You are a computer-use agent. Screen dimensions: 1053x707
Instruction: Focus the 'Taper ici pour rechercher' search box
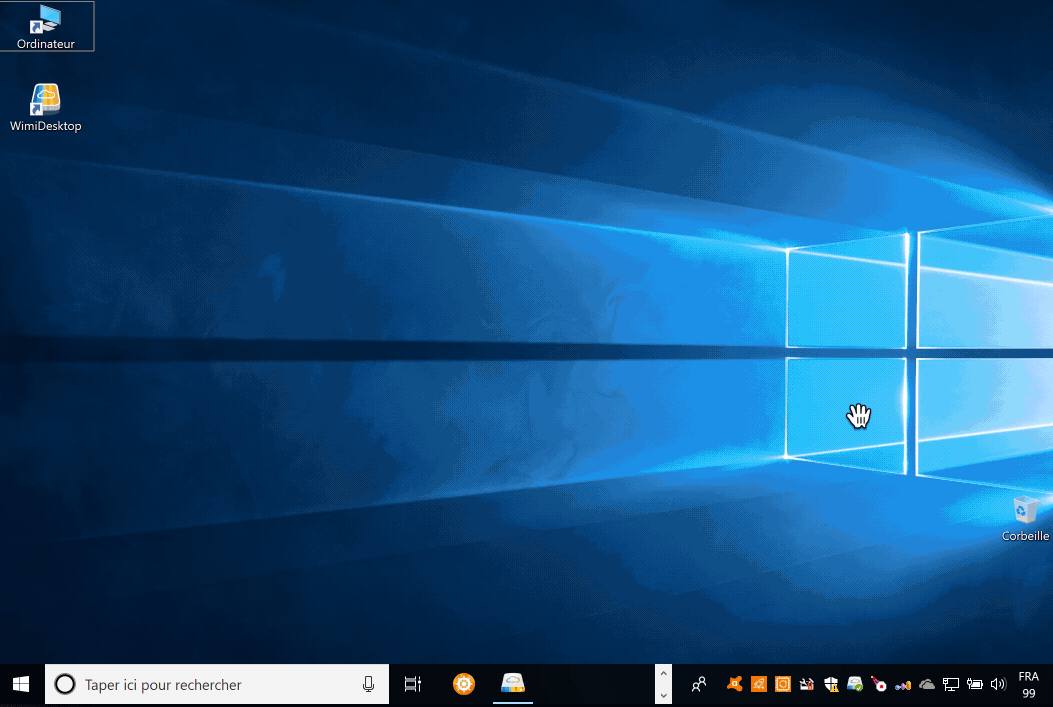point(216,684)
